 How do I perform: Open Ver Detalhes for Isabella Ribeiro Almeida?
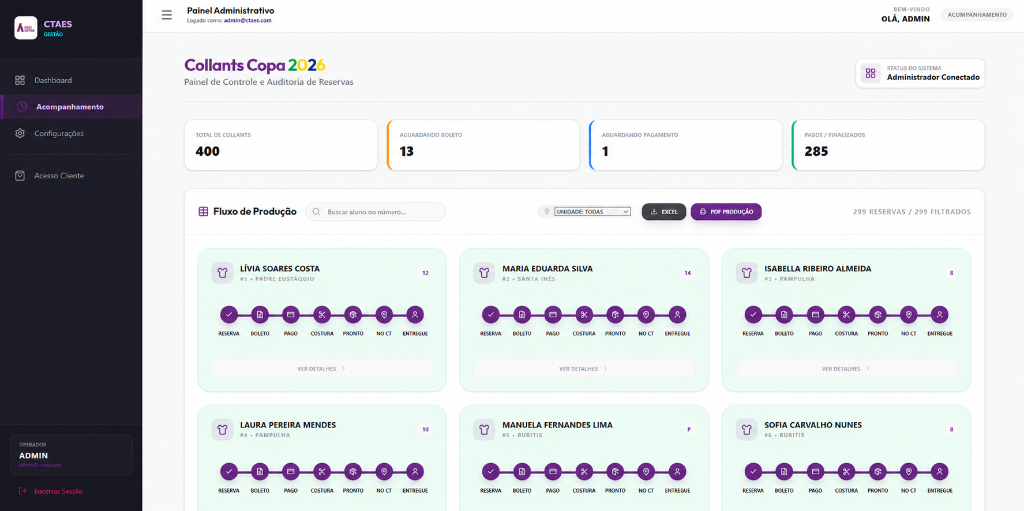[x=846, y=369]
